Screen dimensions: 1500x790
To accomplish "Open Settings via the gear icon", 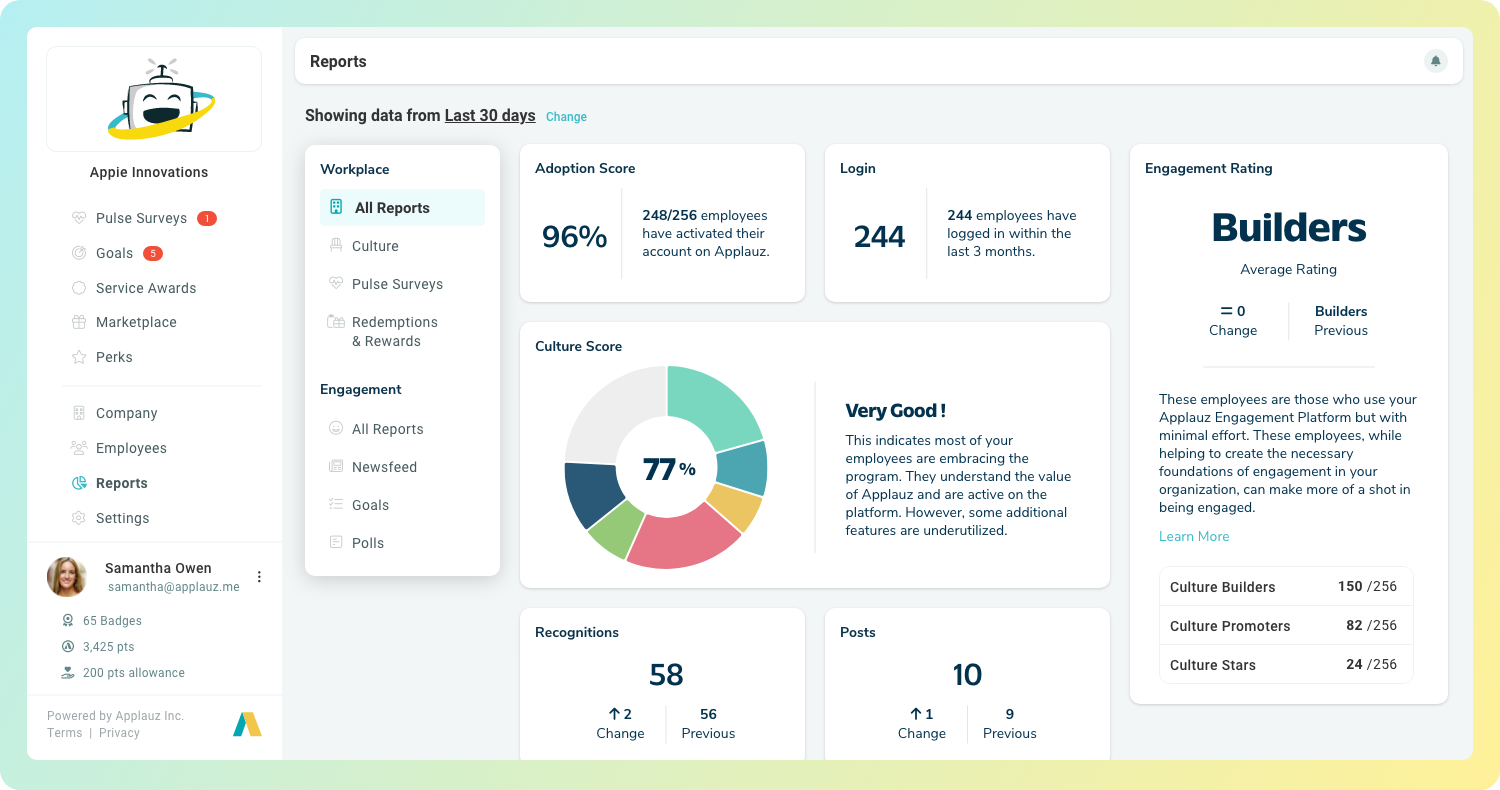I will pyautogui.click(x=79, y=518).
